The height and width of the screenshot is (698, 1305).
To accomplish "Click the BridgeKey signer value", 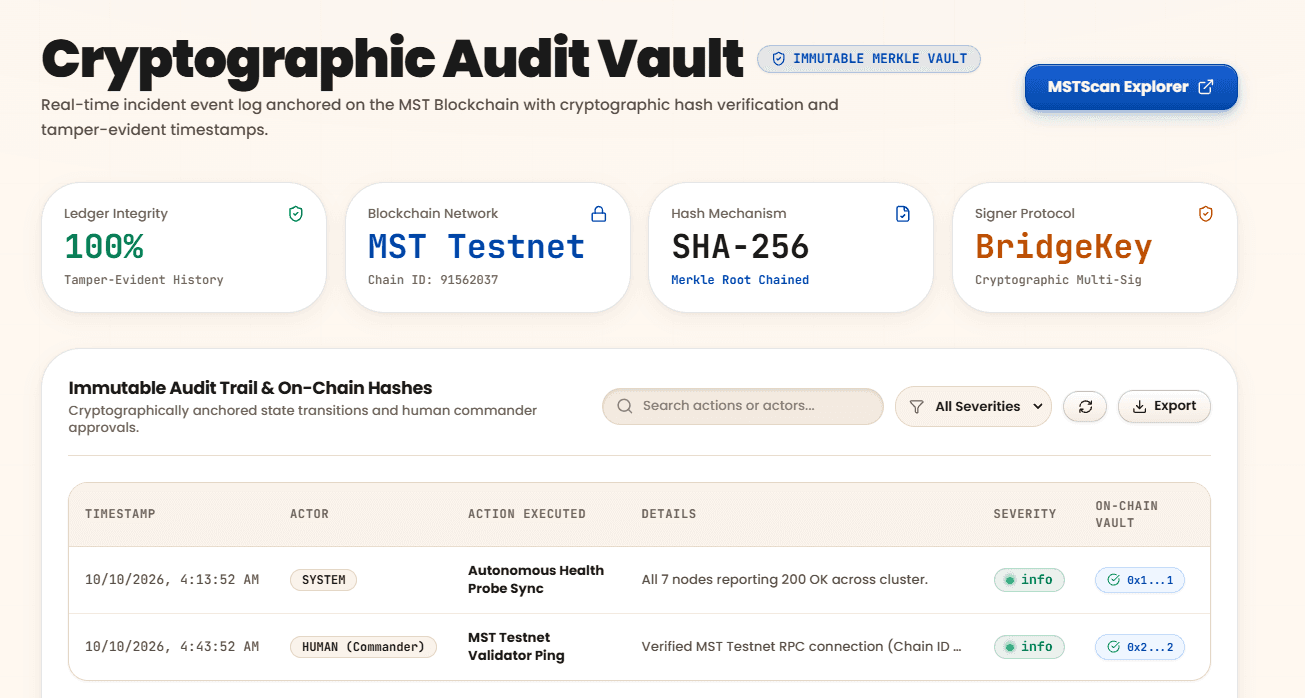I will (x=1064, y=247).
